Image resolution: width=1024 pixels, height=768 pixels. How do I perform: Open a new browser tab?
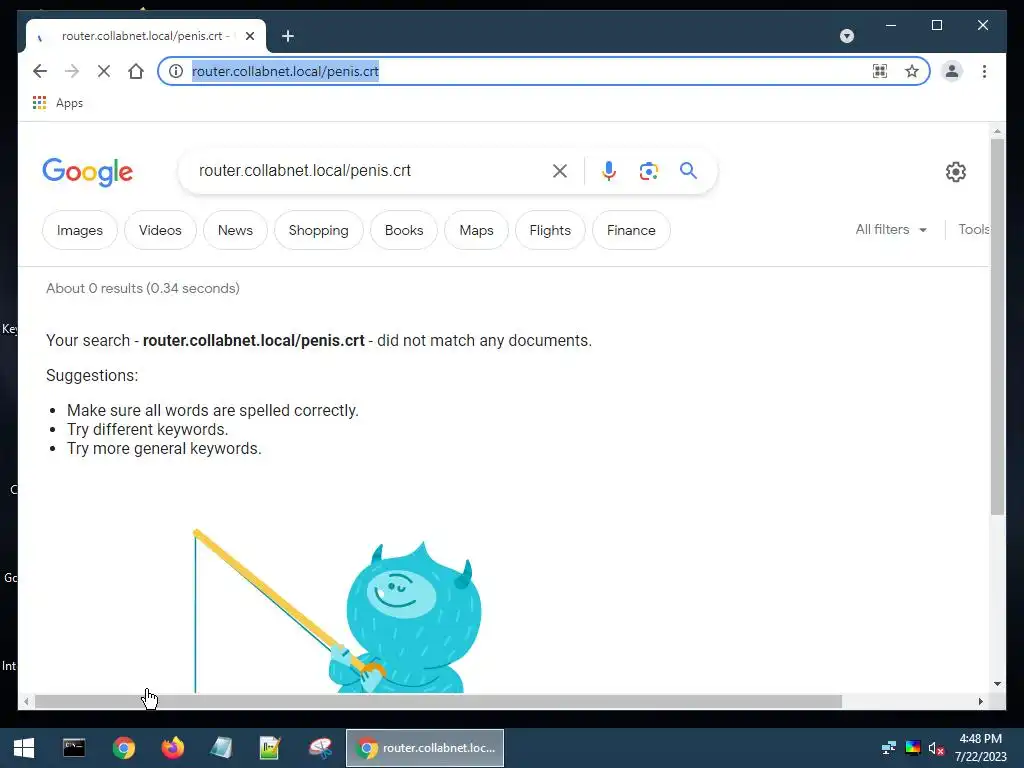click(x=288, y=36)
